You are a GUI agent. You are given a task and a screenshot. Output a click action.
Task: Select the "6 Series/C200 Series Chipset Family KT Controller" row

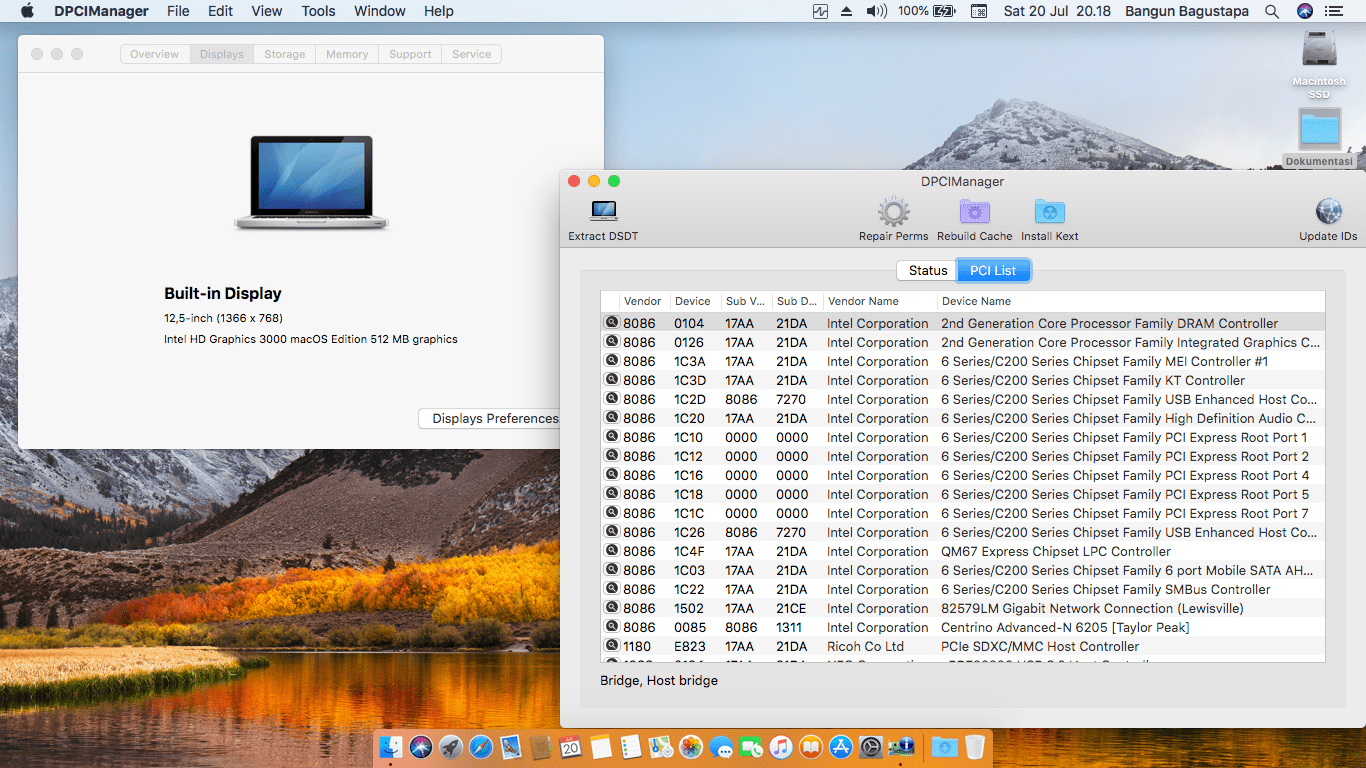click(963, 380)
